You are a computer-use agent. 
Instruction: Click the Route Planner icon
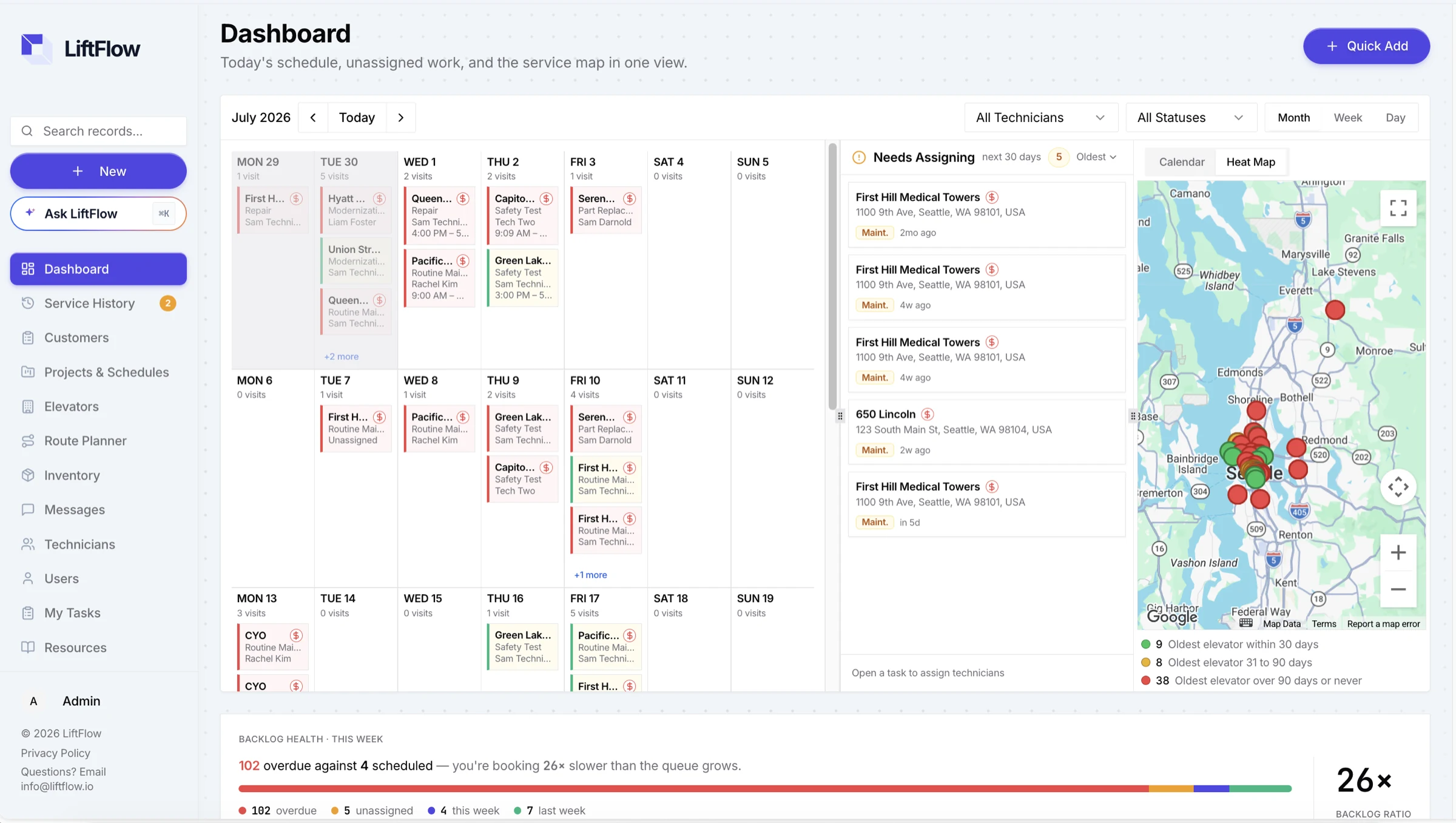pos(28,441)
